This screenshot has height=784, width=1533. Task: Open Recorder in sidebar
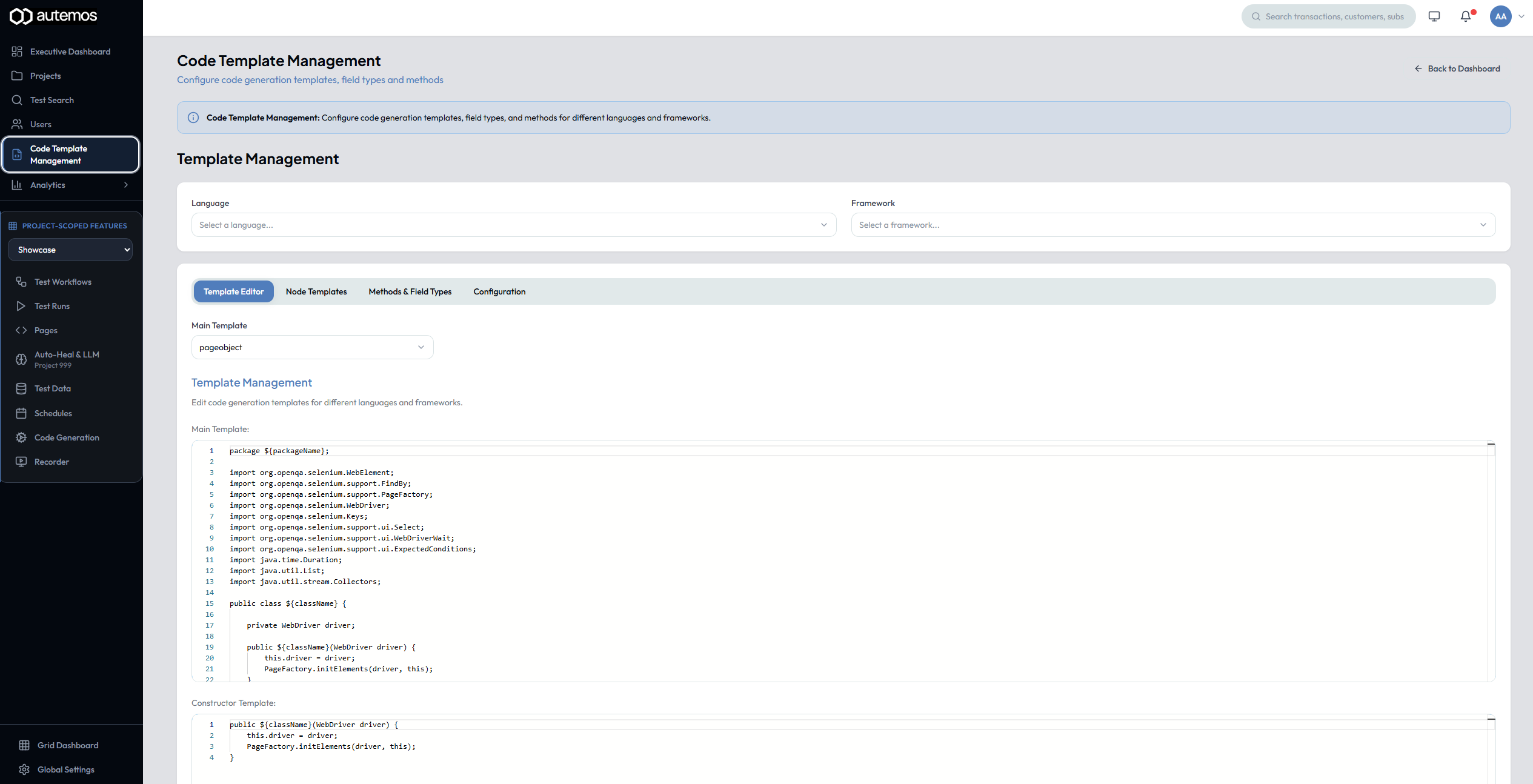coord(71,462)
